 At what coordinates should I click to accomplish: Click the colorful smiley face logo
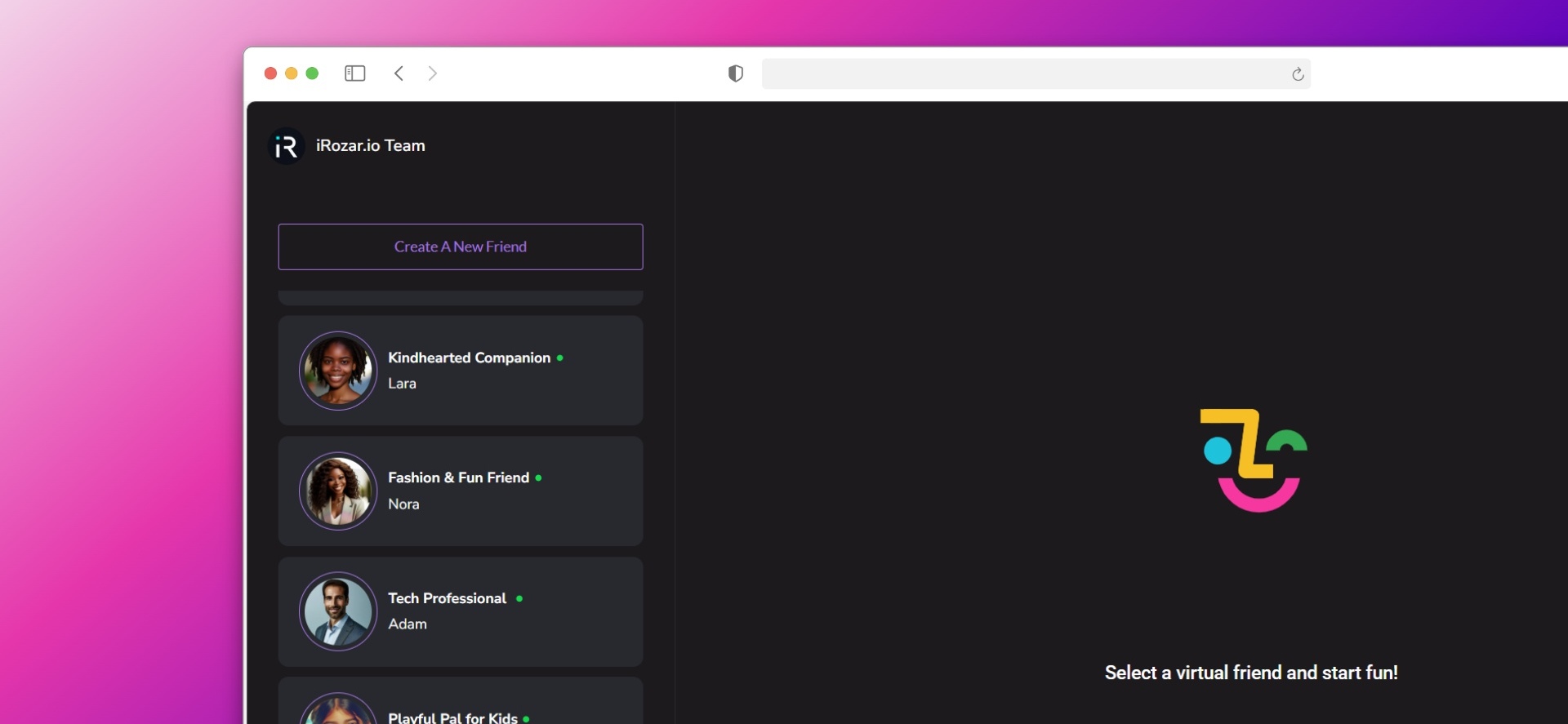coord(1253,460)
